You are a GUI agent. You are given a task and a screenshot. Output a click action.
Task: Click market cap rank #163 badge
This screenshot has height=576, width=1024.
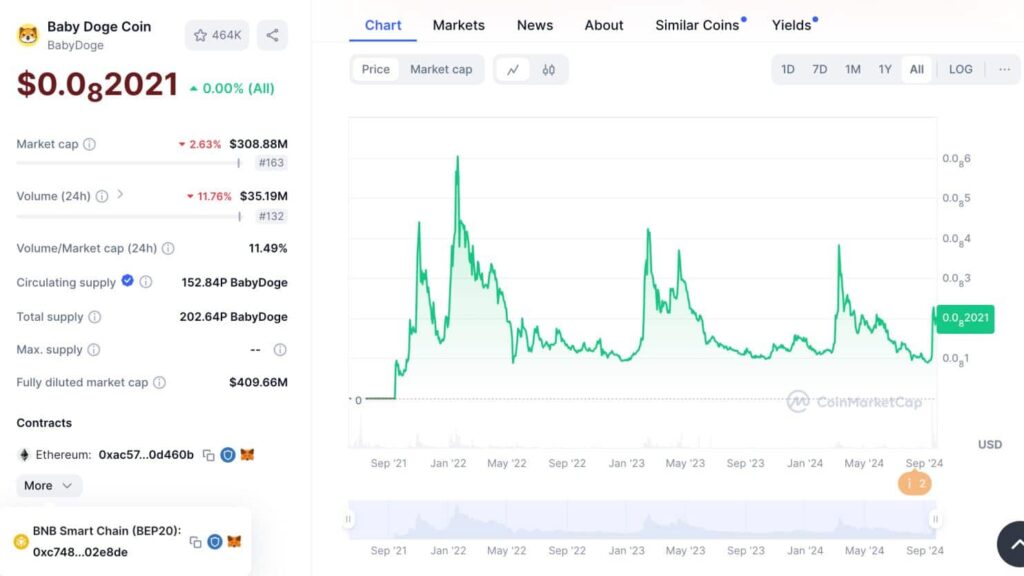tap(271, 163)
